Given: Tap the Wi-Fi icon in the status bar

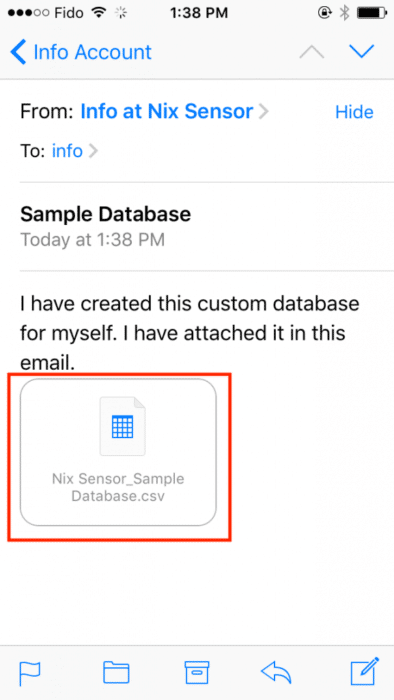Looking at the screenshot, I should pyautogui.click(x=98, y=13).
